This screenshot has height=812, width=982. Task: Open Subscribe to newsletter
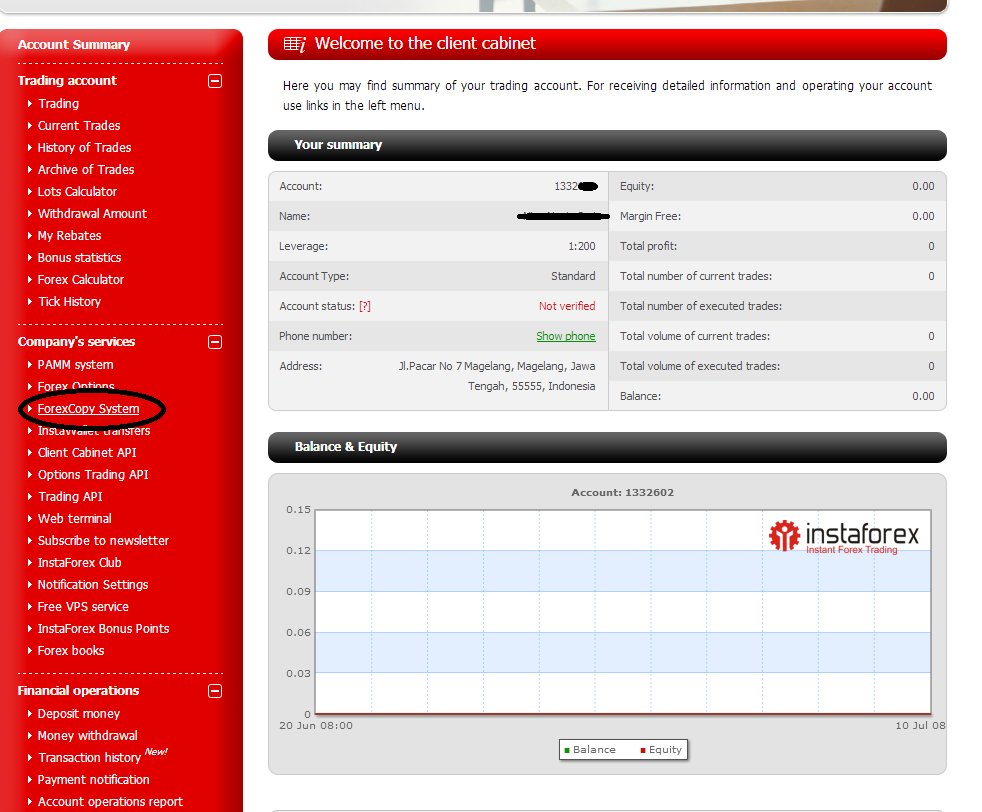point(103,540)
